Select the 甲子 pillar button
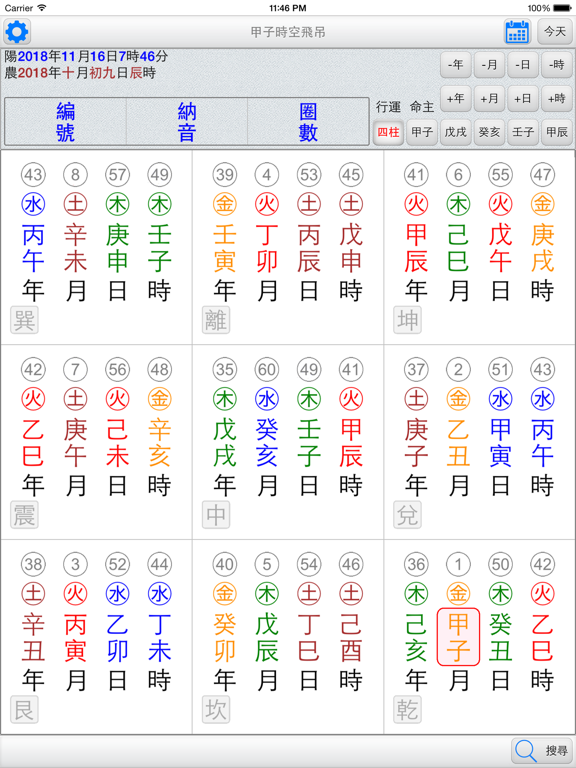The height and width of the screenshot is (768, 576). pos(422,132)
